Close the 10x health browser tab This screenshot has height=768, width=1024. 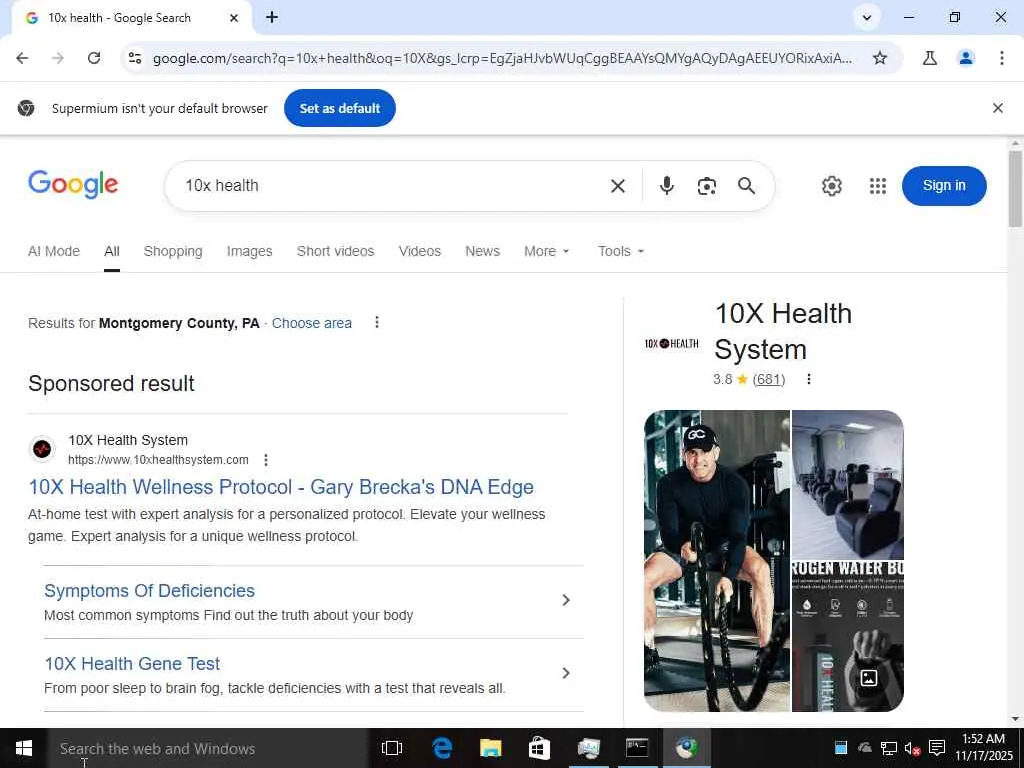tap(234, 18)
